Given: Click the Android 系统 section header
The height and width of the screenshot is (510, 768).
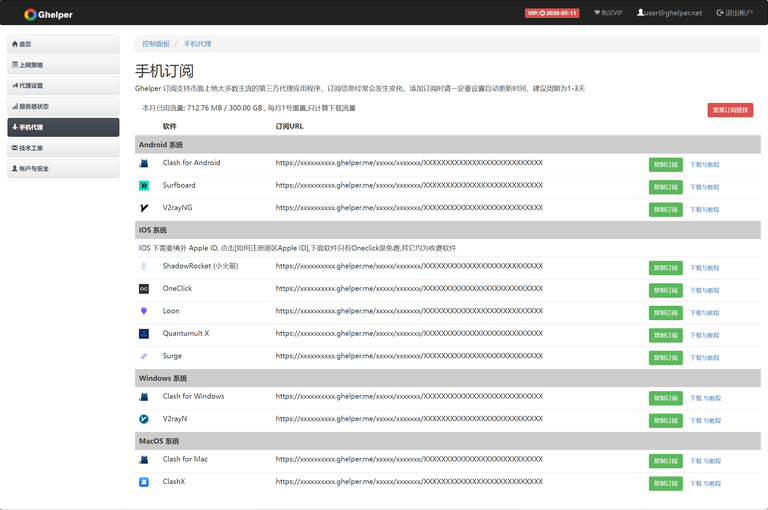Looking at the screenshot, I should [x=448, y=145].
